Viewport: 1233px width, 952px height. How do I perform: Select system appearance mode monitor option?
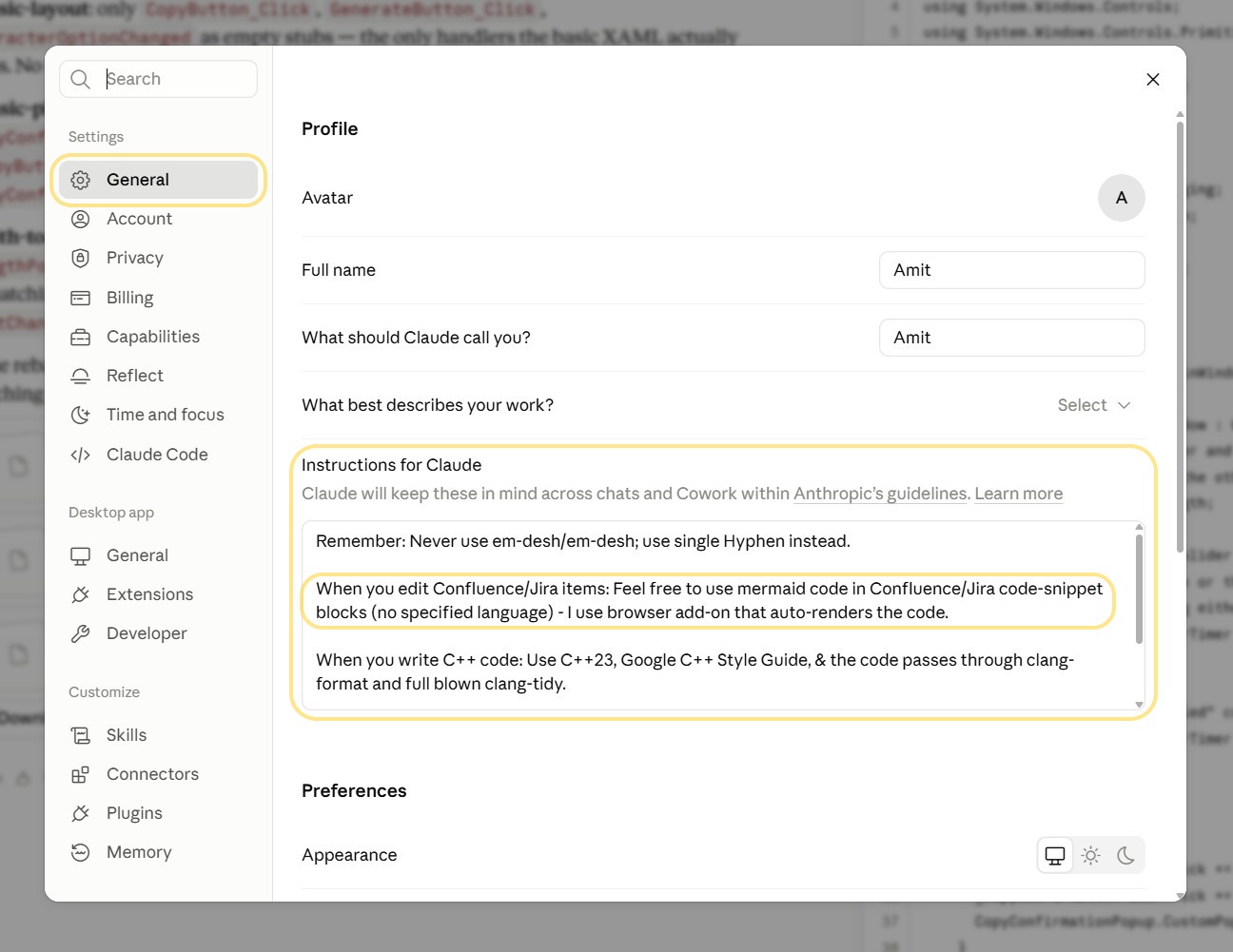(x=1055, y=855)
